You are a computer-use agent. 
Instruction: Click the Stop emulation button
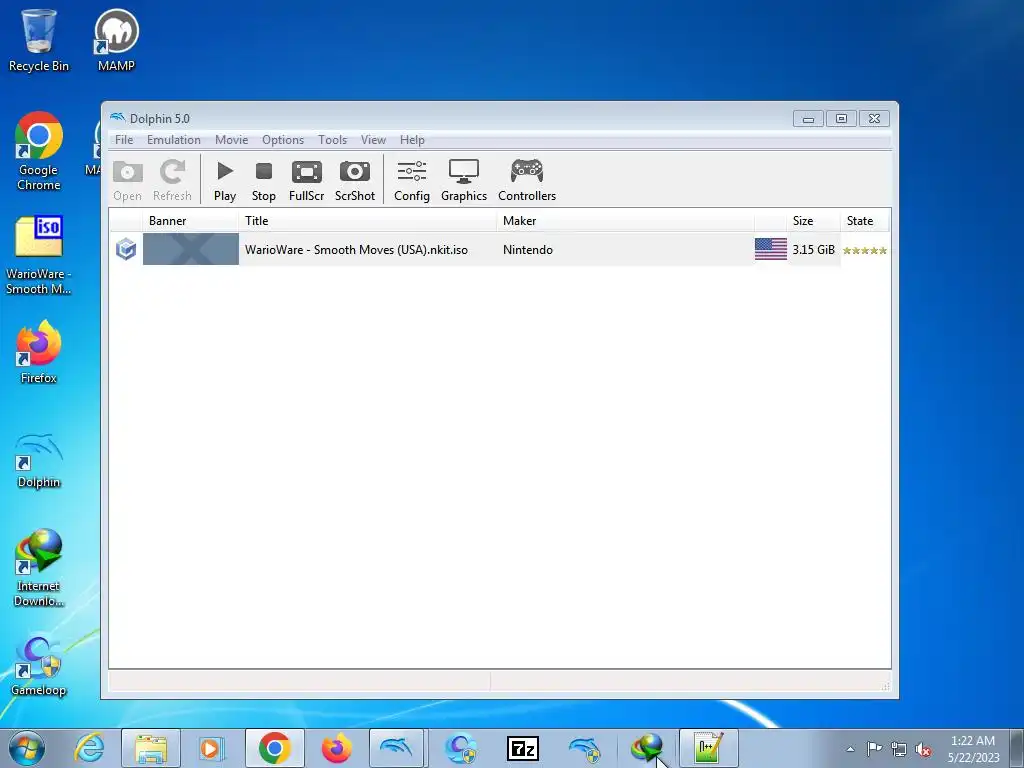pos(264,180)
